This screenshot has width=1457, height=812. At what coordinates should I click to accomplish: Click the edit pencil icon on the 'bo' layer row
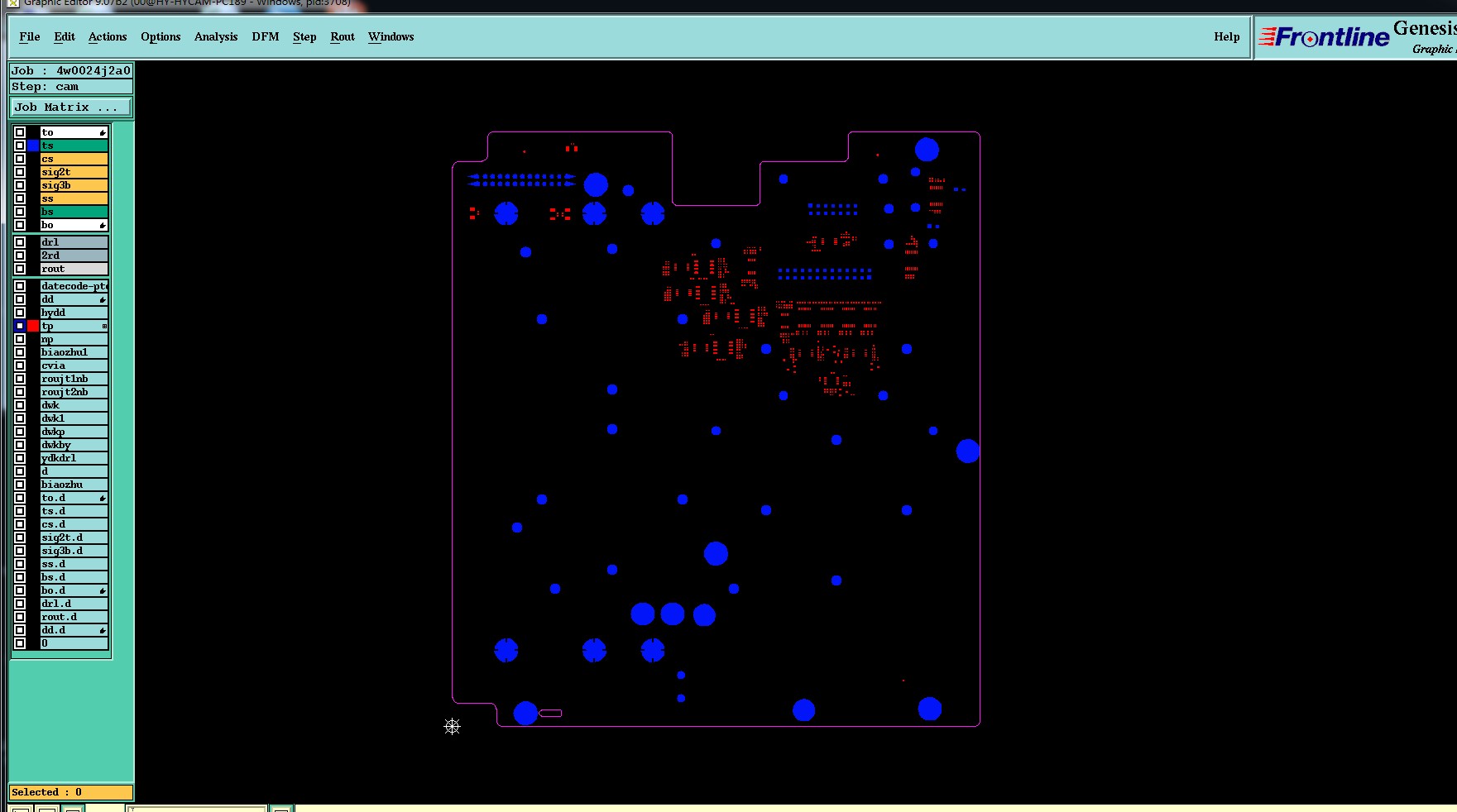[x=103, y=225]
